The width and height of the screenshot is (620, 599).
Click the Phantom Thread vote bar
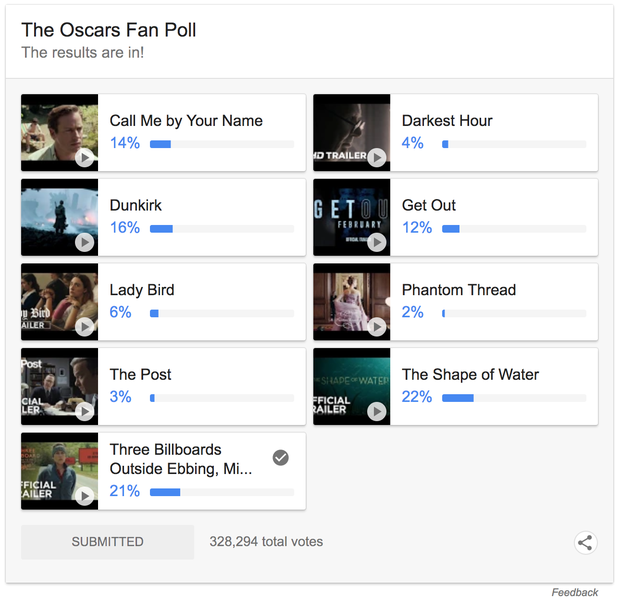click(514, 314)
